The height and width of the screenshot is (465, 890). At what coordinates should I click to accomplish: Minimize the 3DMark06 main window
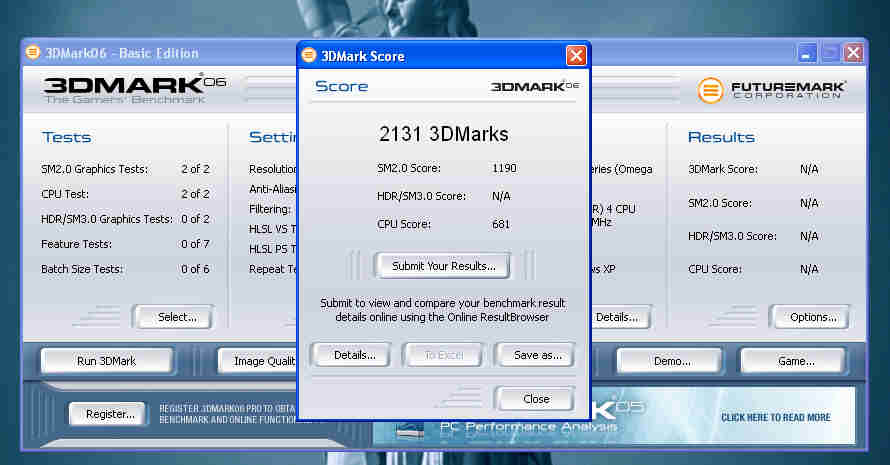coord(807,53)
